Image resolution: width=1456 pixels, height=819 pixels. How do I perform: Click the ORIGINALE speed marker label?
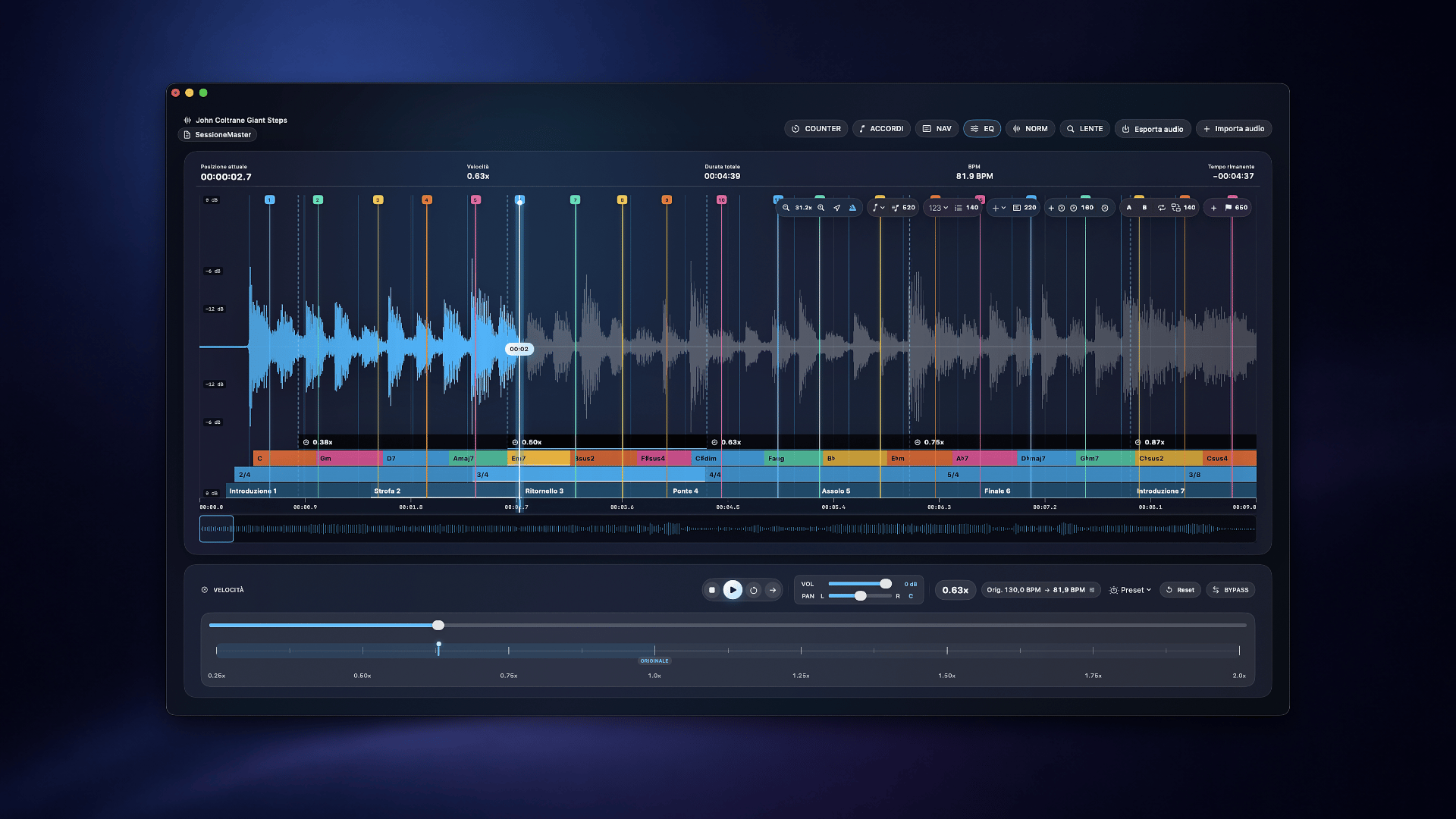[x=654, y=661]
